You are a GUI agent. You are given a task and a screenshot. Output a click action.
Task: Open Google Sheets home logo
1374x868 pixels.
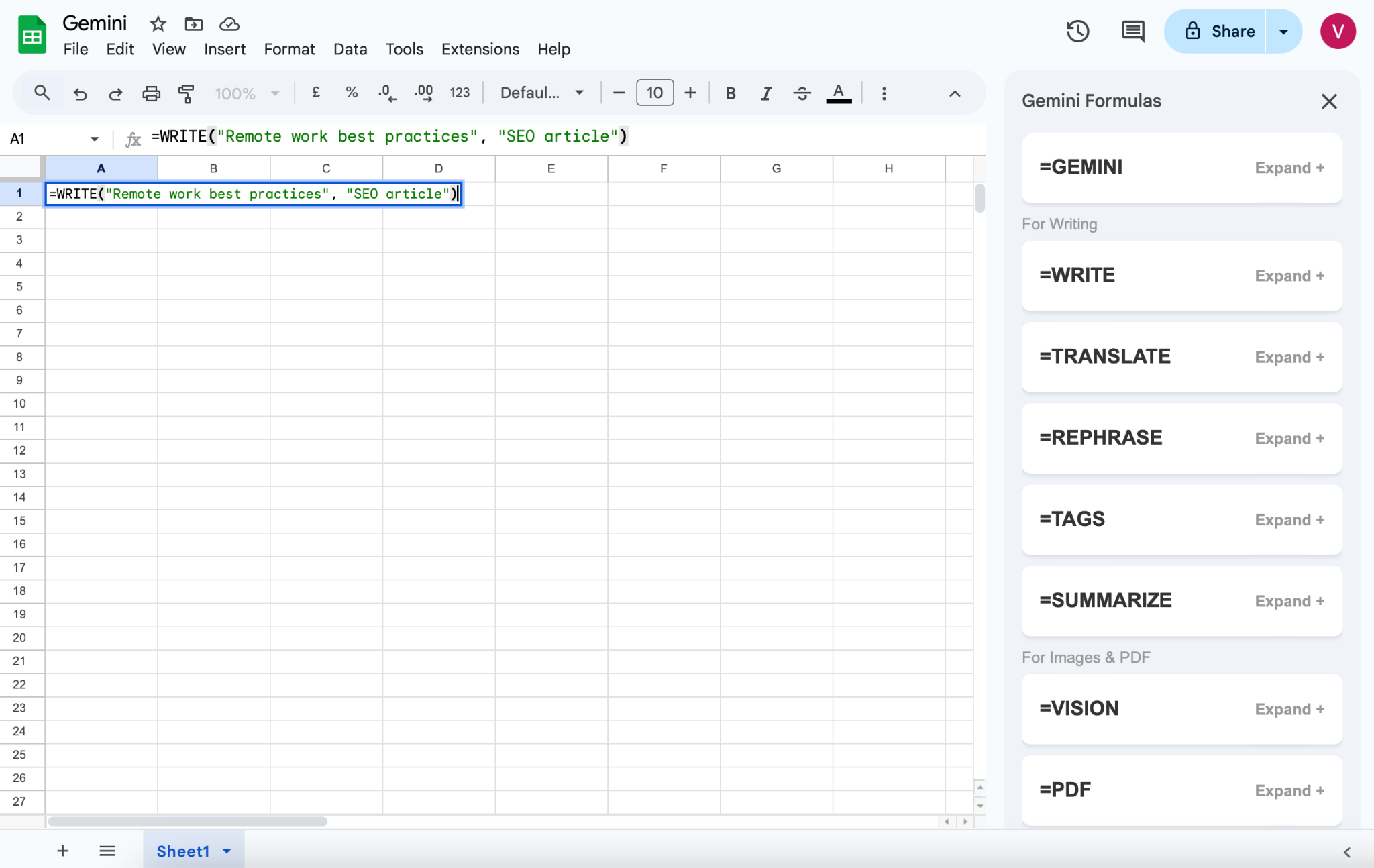pos(32,35)
